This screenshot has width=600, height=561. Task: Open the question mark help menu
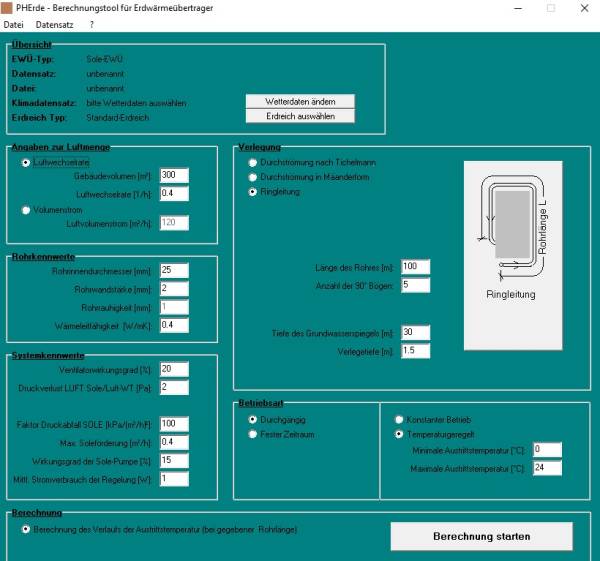[x=92, y=23]
